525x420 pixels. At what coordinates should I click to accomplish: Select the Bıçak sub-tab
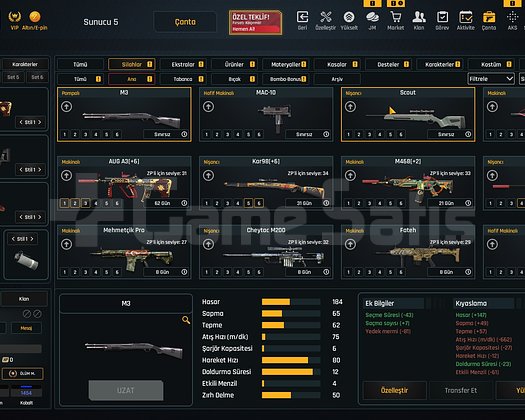[234, 79]
